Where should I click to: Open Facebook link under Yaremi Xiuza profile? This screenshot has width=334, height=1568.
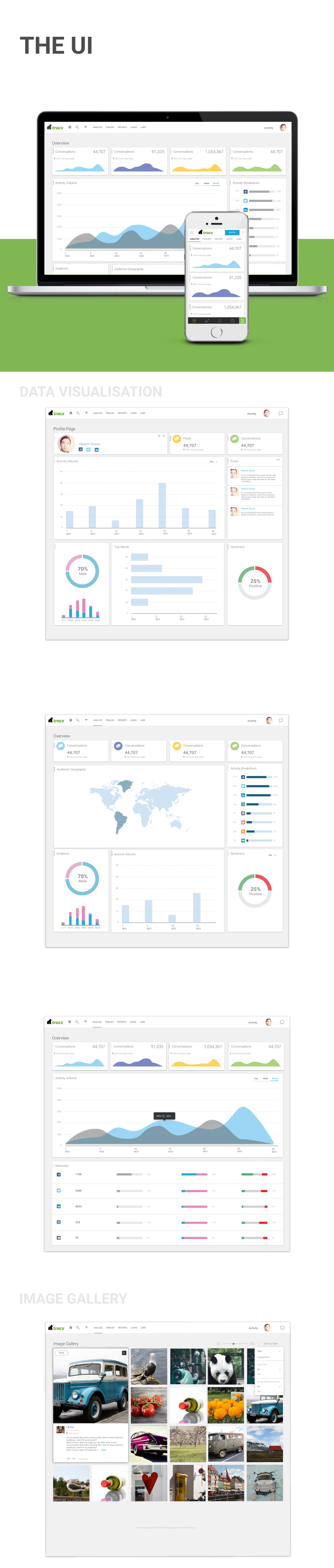point(81,450)
